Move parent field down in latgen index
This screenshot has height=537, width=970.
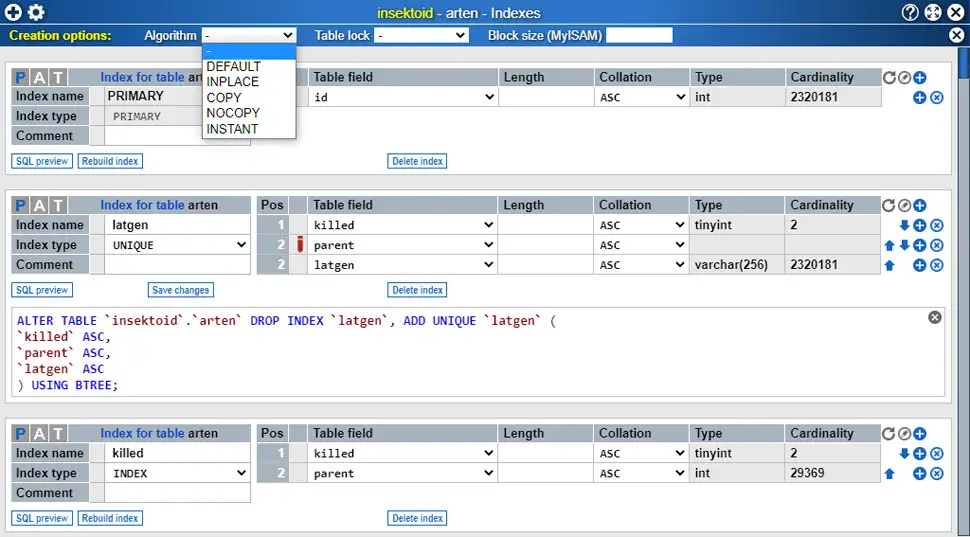[x=904, y=245]
